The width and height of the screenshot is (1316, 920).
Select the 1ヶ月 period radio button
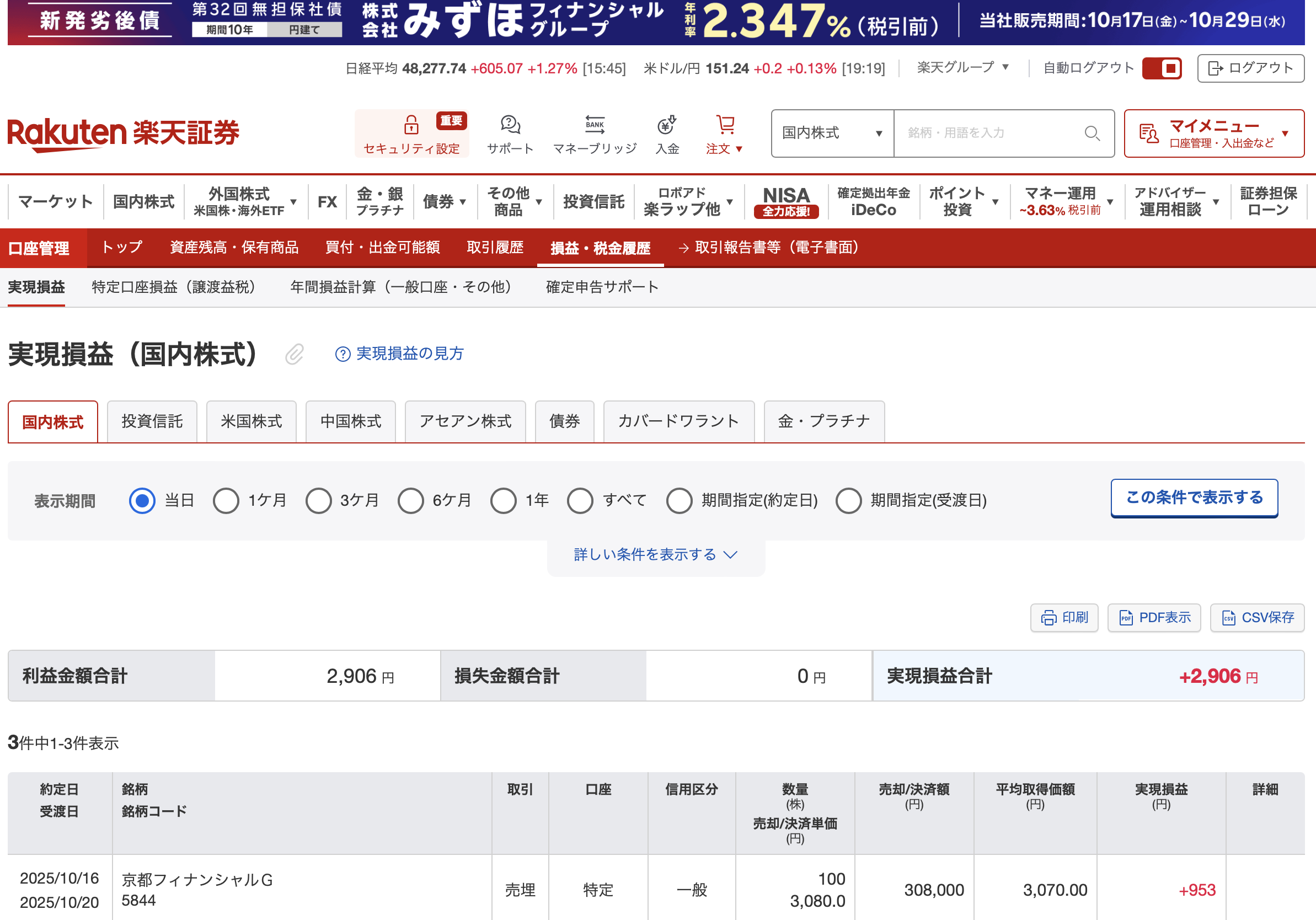click(x=226, y=500)
